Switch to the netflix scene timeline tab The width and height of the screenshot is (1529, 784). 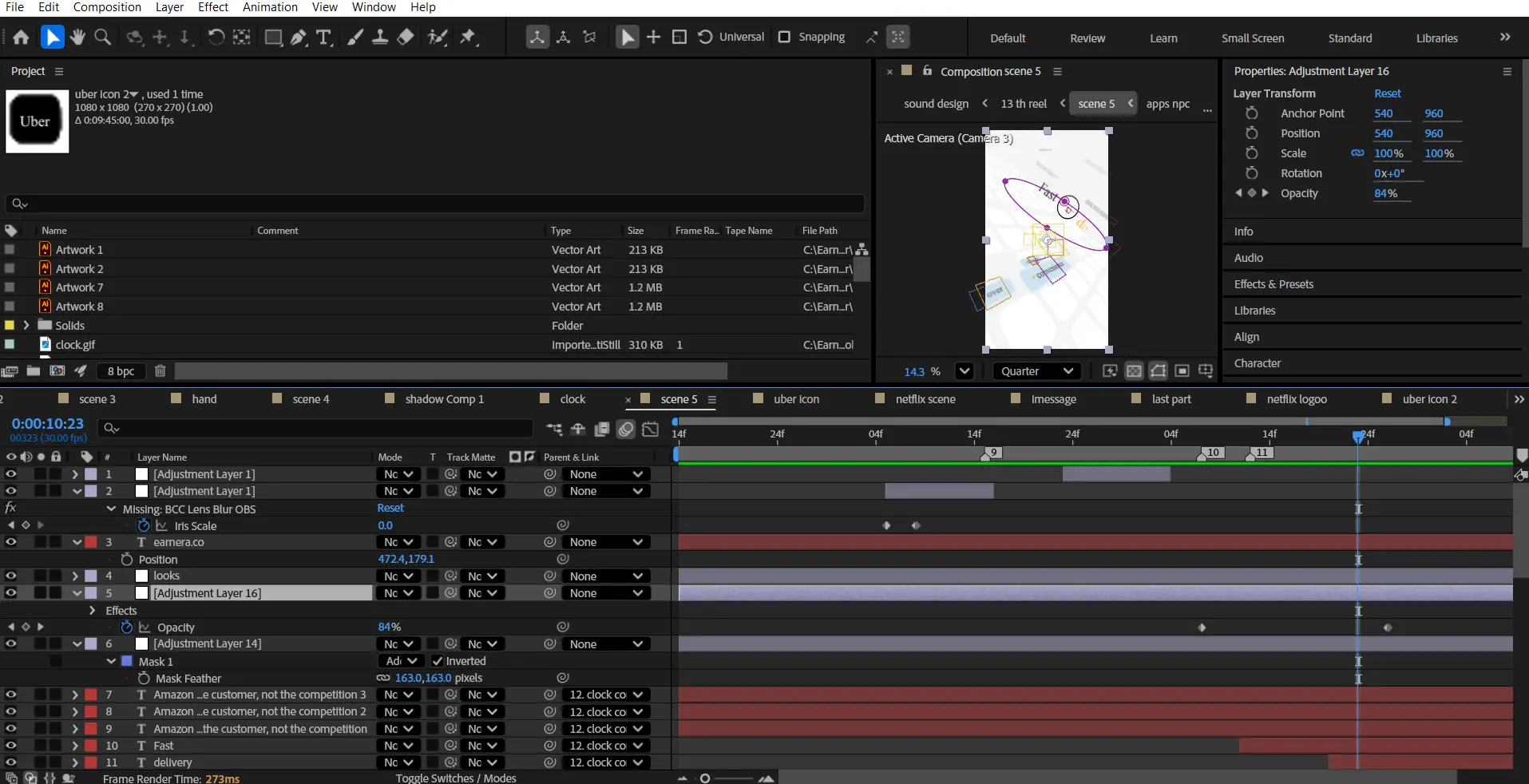pyautogui.click(x=925, y=399)
